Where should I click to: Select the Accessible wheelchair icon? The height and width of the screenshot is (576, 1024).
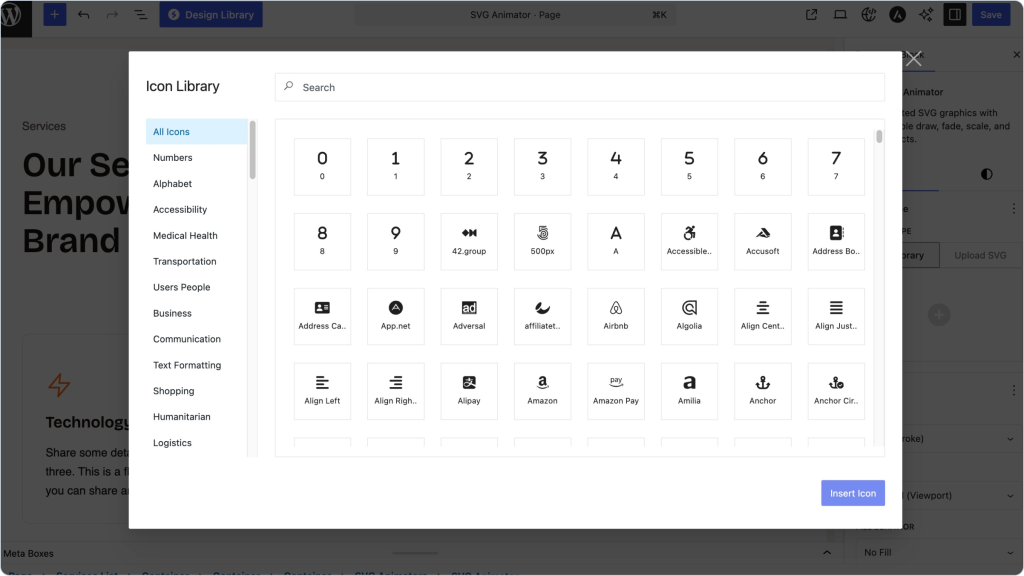pyautogui.click(x=689, y=242)
